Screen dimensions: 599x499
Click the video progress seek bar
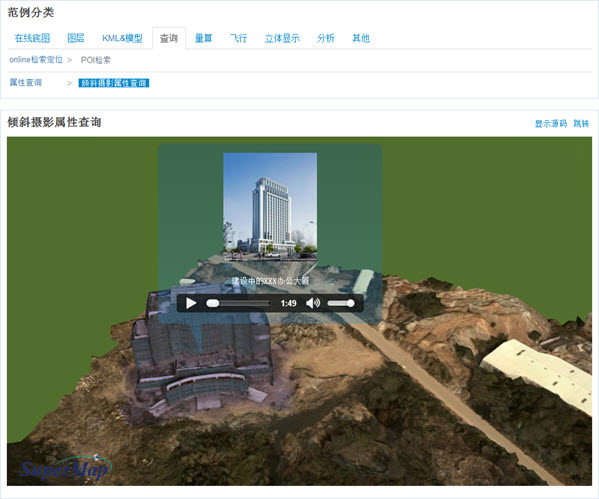click(239, 303)
